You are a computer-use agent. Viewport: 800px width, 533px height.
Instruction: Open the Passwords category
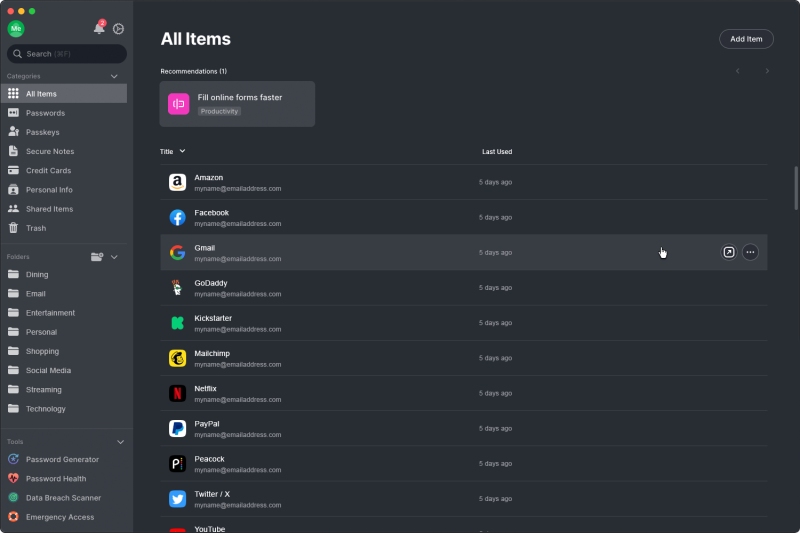click(x=64, y=113)
